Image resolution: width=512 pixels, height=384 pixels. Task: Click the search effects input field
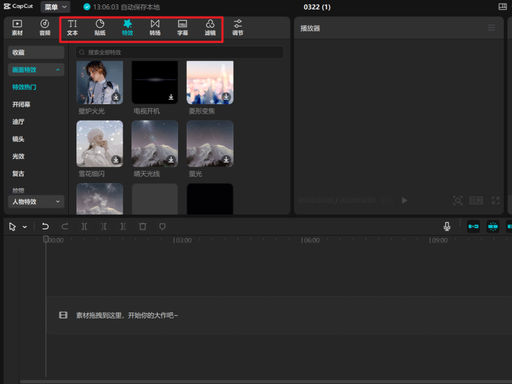click(x=180, y=52)
